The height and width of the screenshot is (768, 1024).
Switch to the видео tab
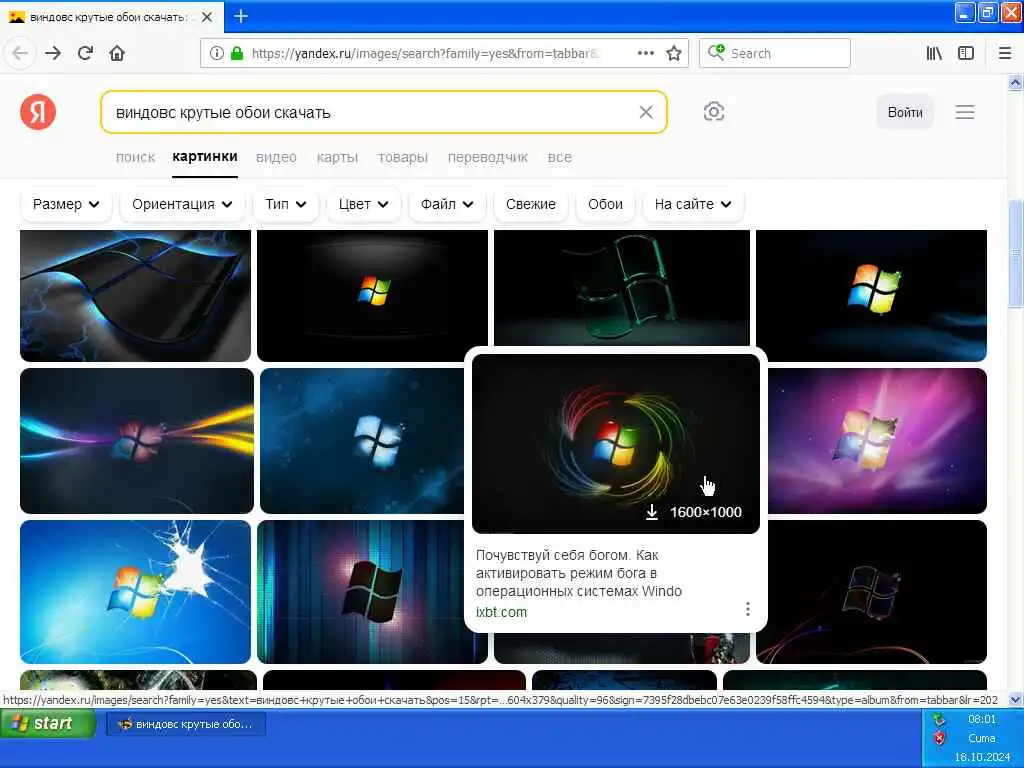coord(276,157)
